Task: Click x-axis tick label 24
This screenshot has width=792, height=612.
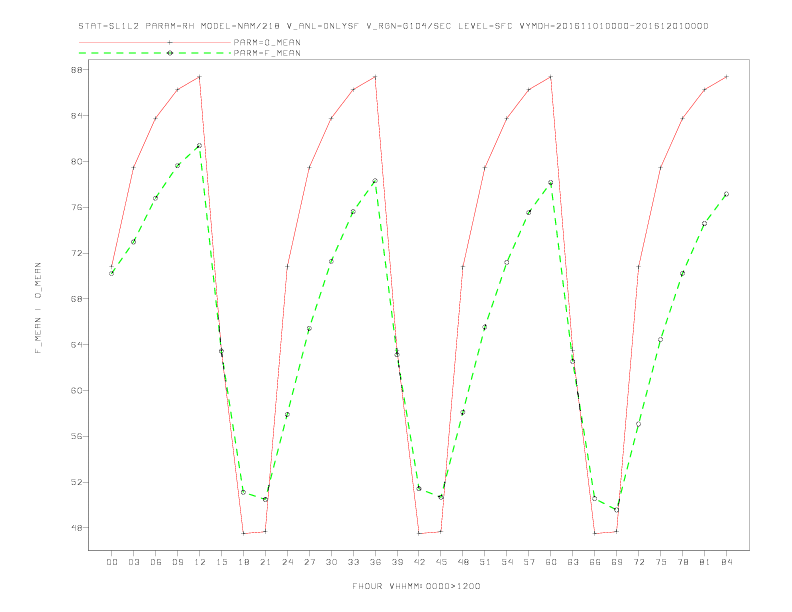Action: 287,562
